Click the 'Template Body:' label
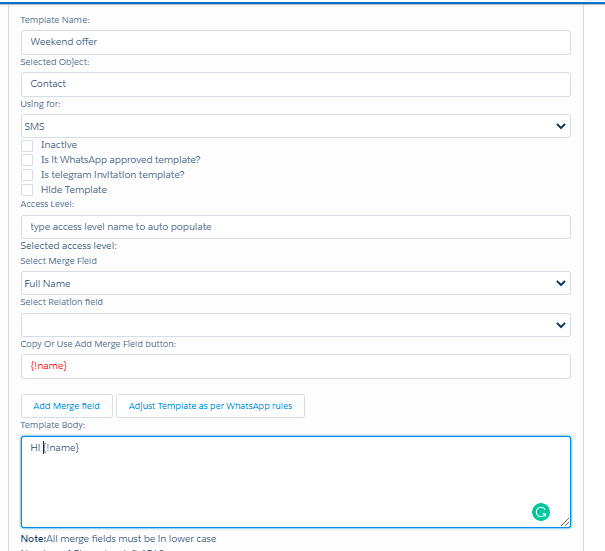The image size is (605, 551). pos(54,425)
